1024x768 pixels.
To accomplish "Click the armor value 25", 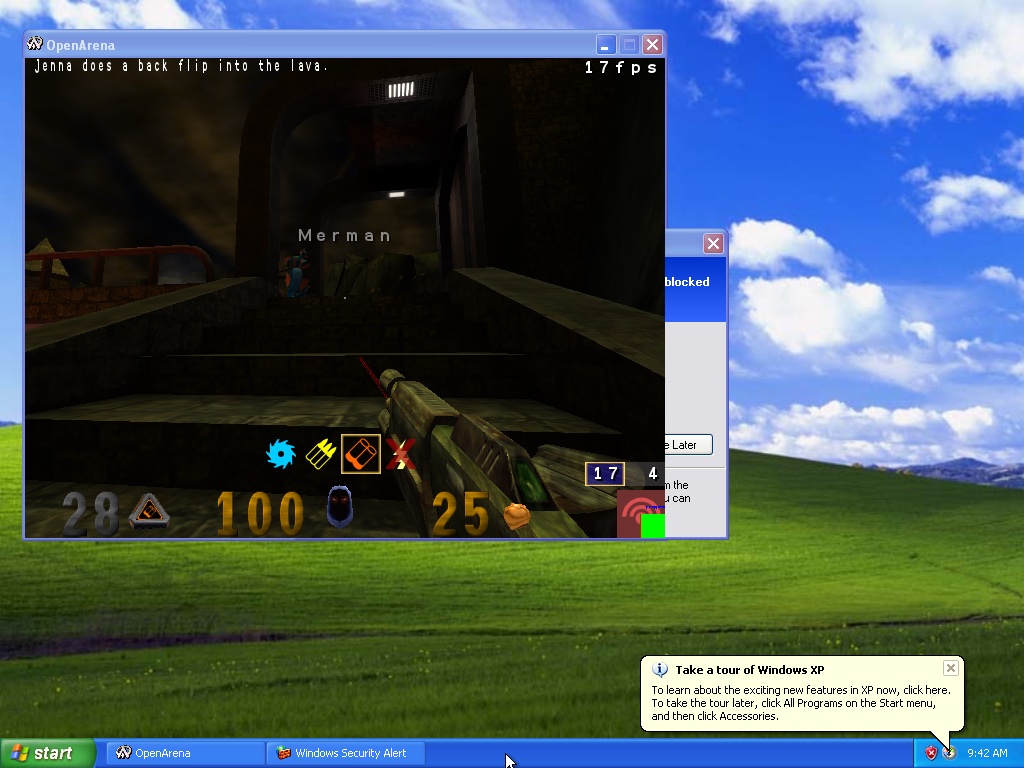I will [x=460, y=514].
